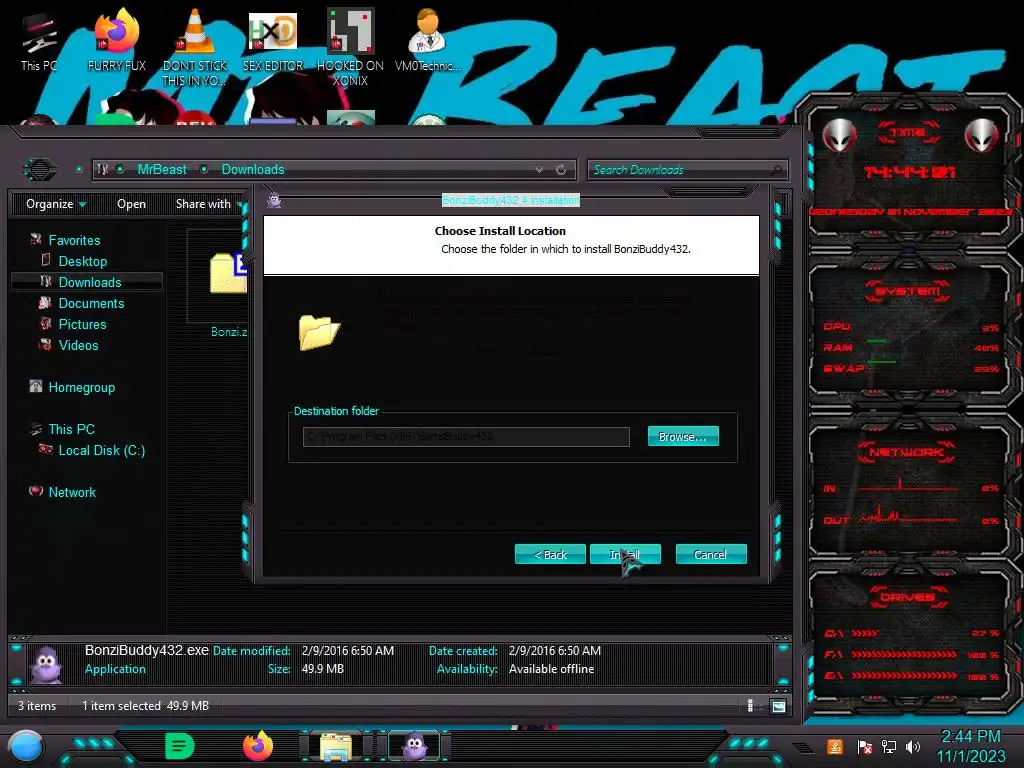Click the Desktop favorites icon

click(x=46, y=261)
